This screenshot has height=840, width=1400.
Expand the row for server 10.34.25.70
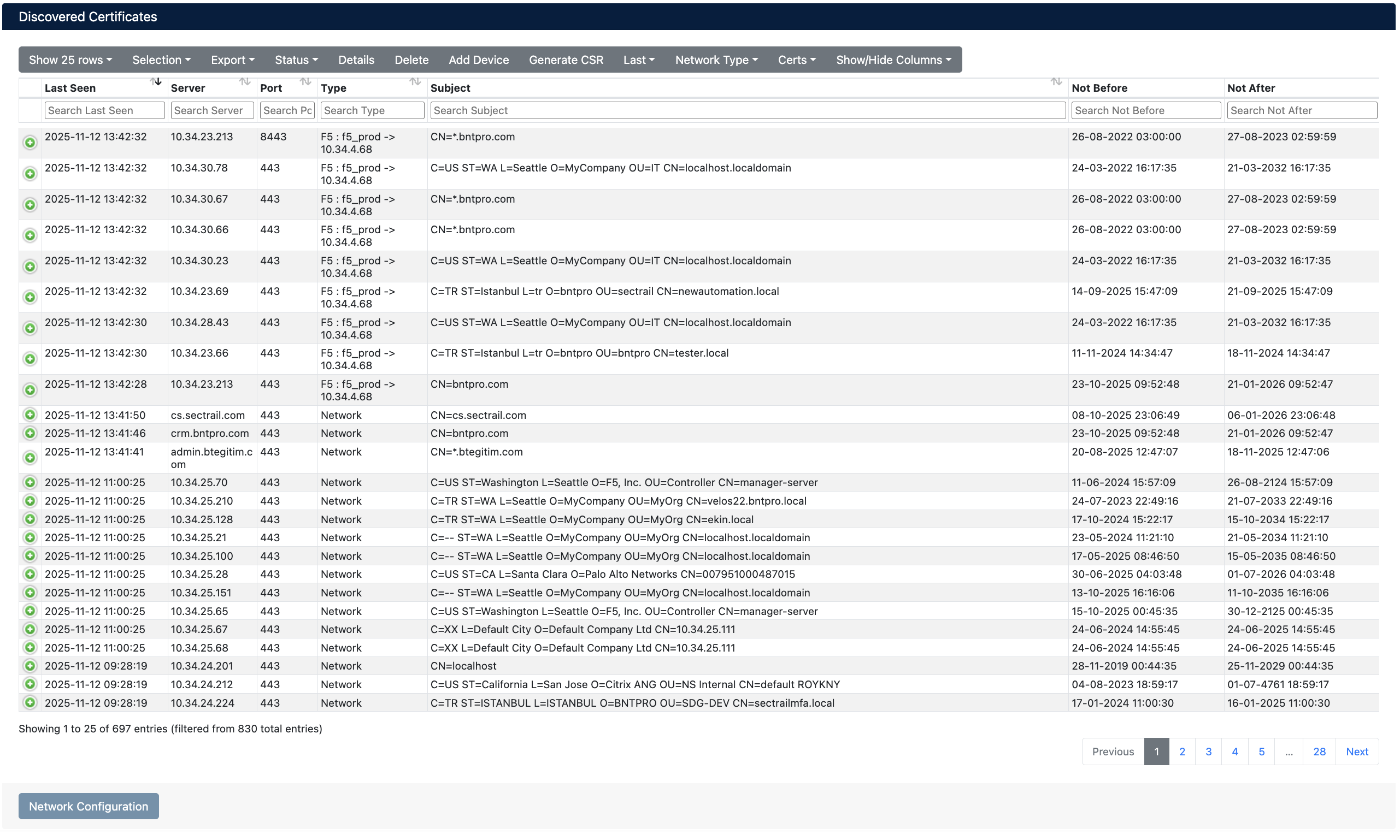pyautogui.click(x=30, y=482)
